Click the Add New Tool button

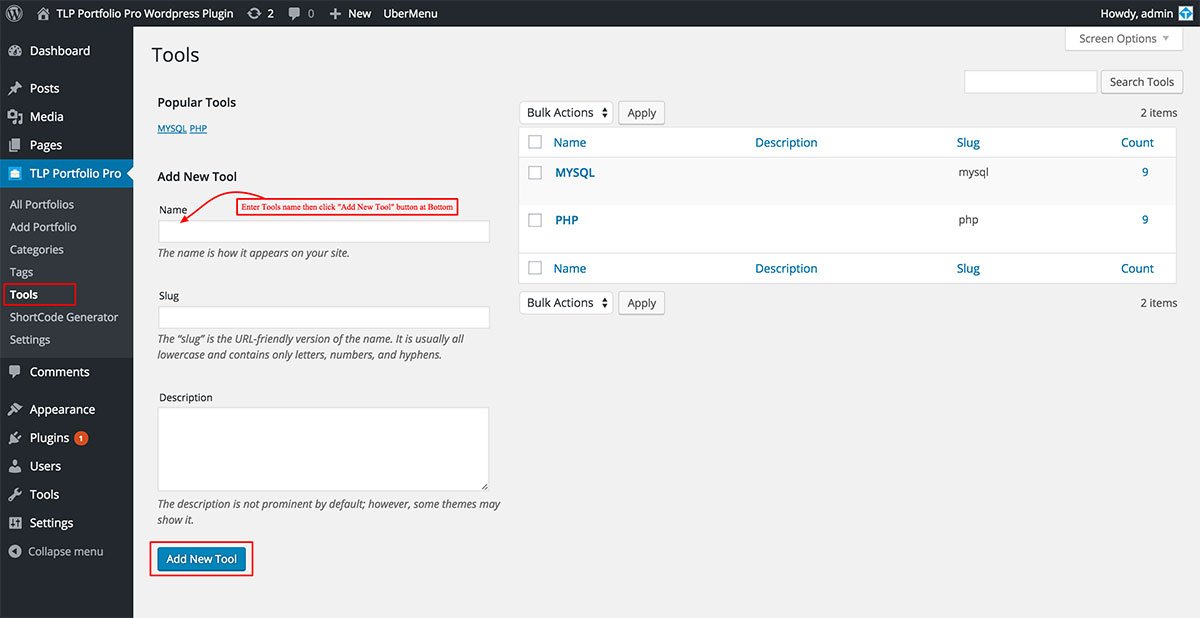click(x=202, y=559)
